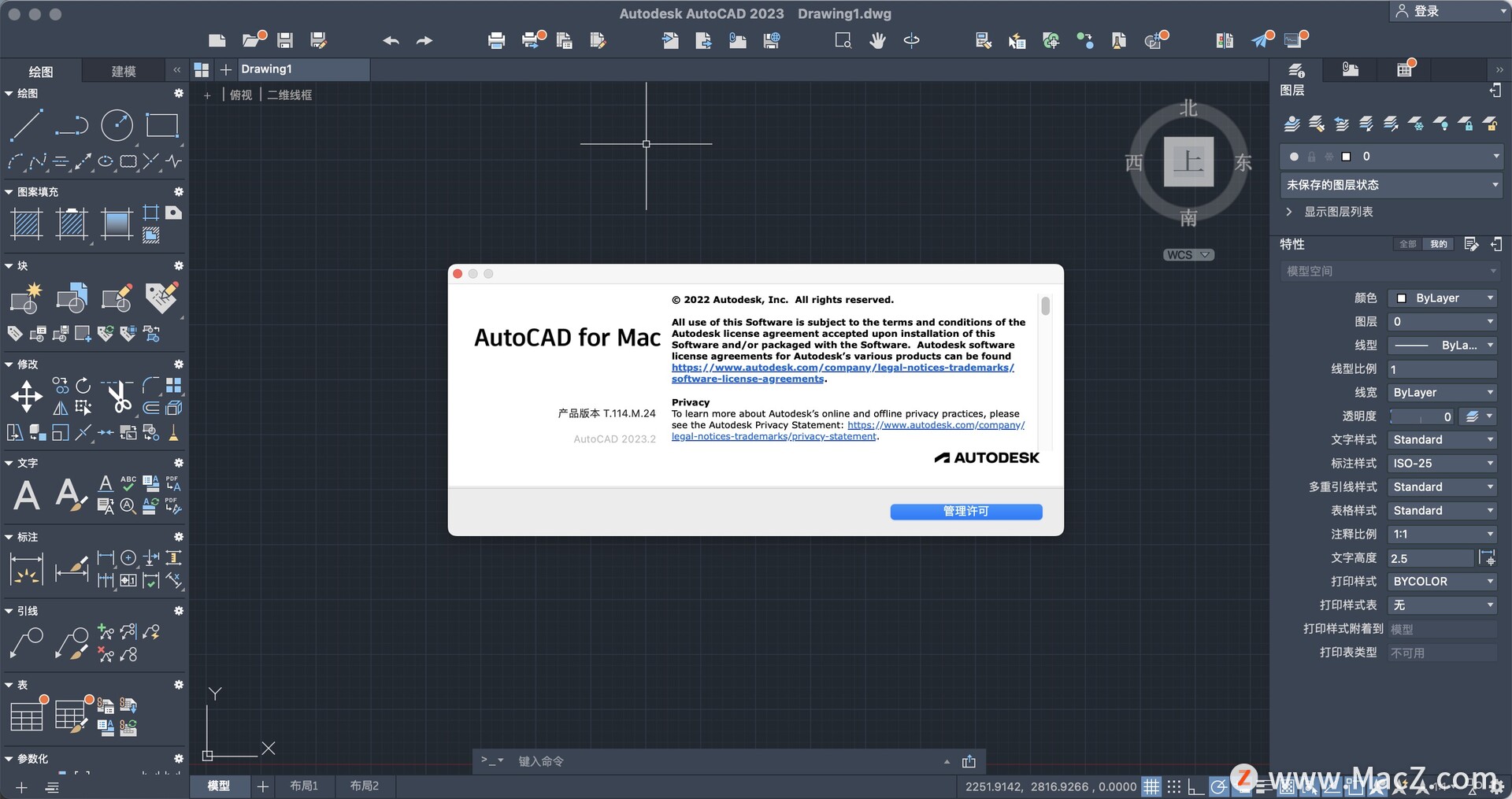Open the 标注样式 ISO-25 dropdown
The image size is (1512, 799).
(x=1442, y=463)
